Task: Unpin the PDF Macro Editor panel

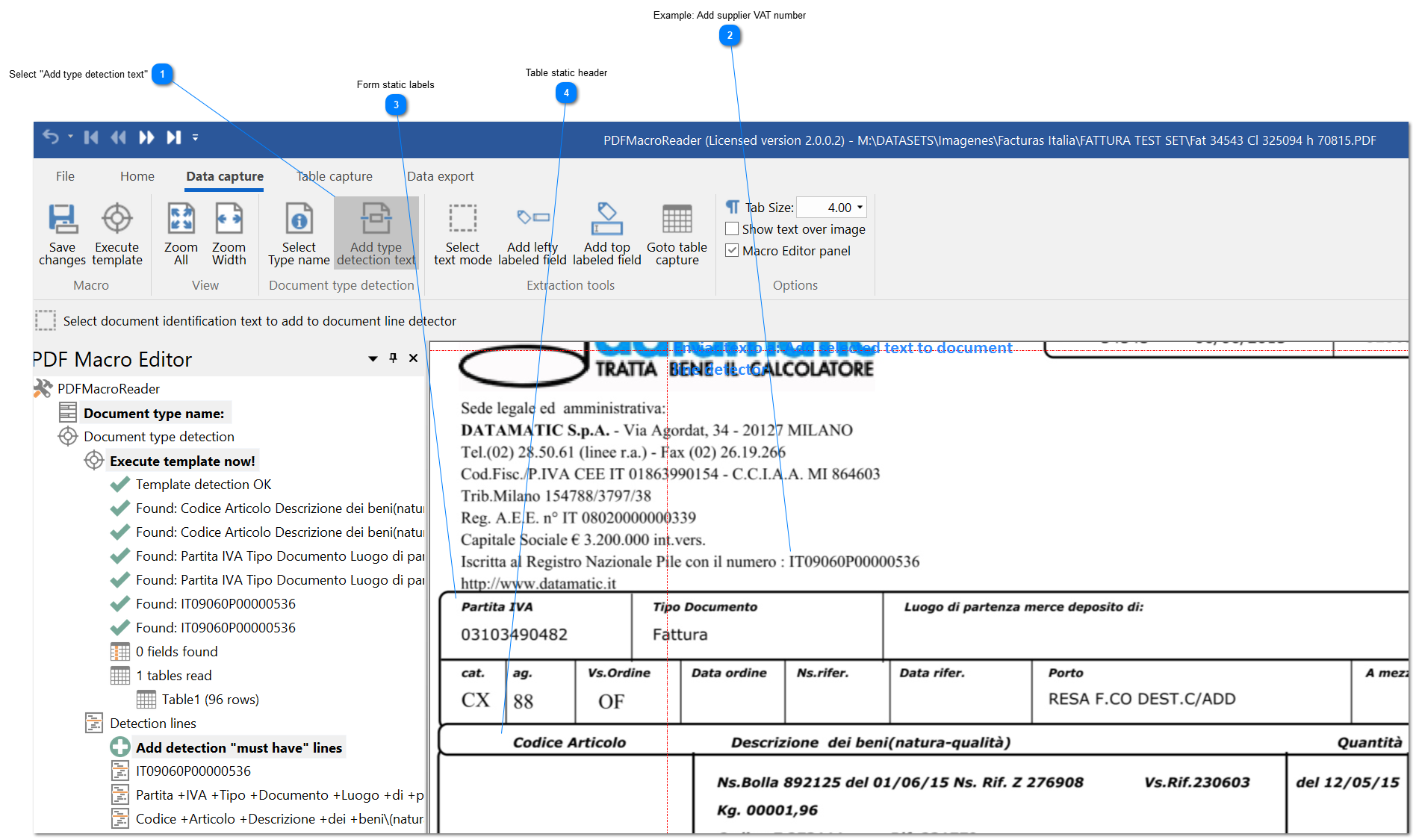Action: click(393, 358)
